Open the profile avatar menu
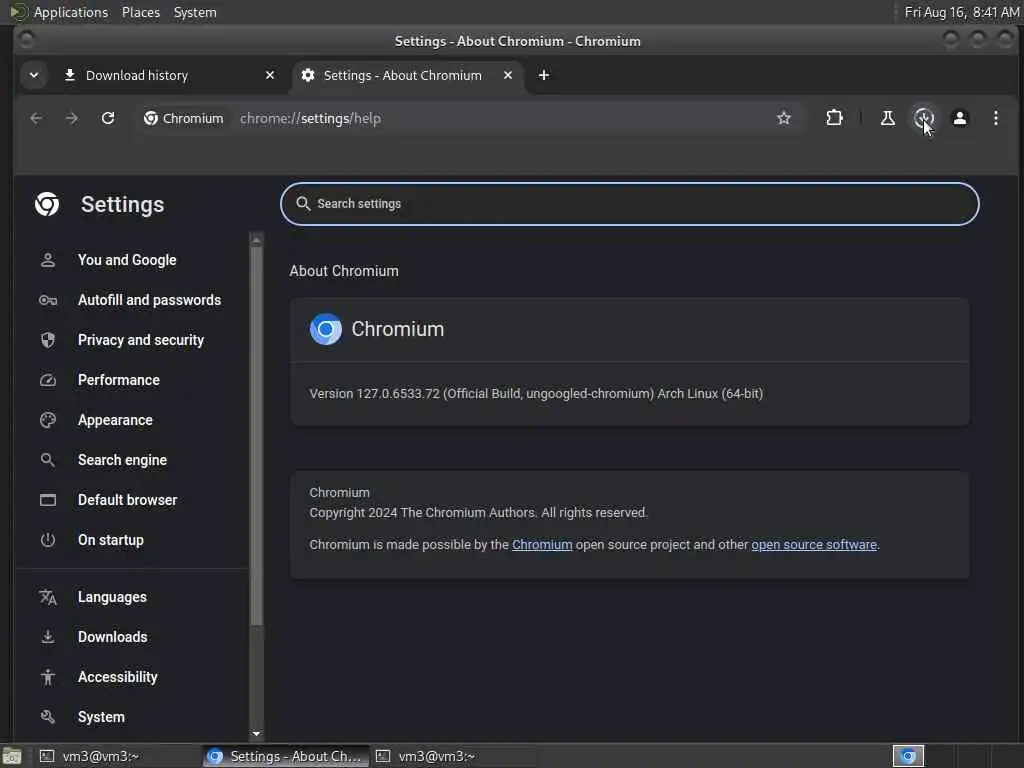Image resolution: width=1024 pixels, height=768 pixels. coord(959,118)
